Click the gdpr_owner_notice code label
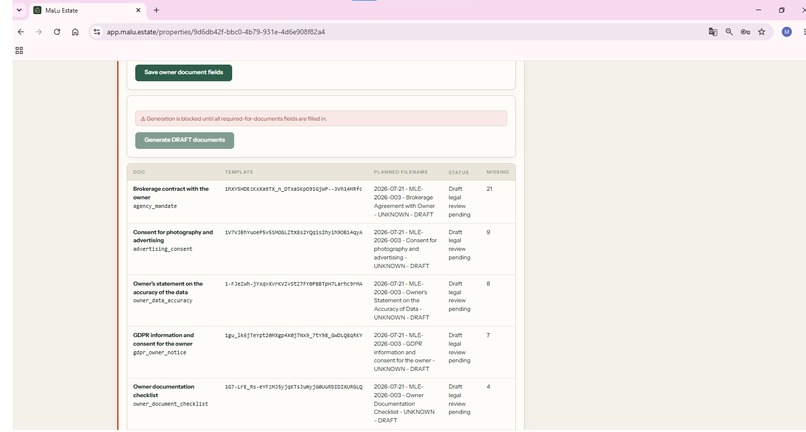Viewport: 806px width, 432px height. coord(159,353)
